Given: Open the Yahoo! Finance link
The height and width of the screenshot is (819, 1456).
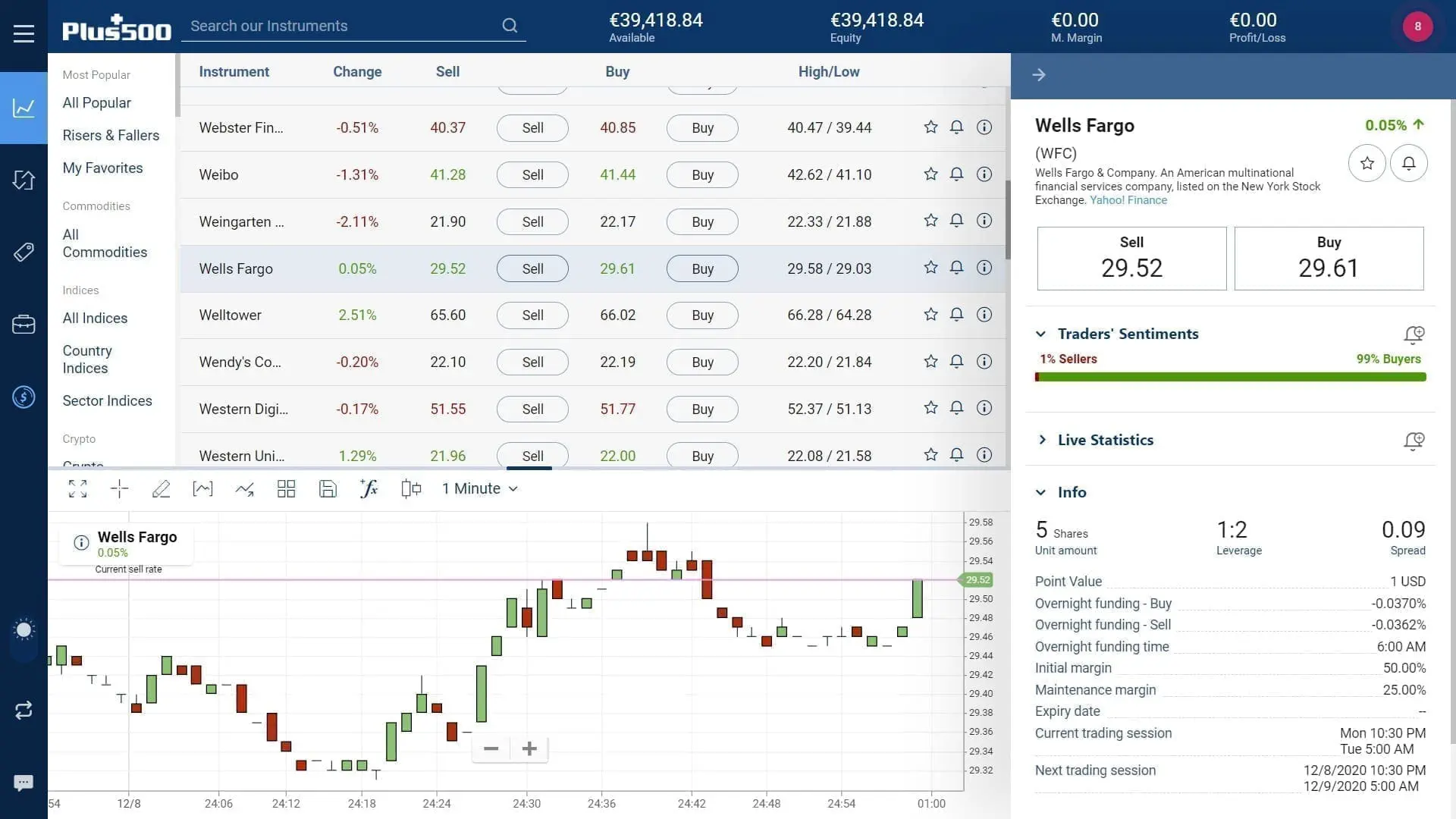Looking at the screenshot, I should click(1128, 200).
